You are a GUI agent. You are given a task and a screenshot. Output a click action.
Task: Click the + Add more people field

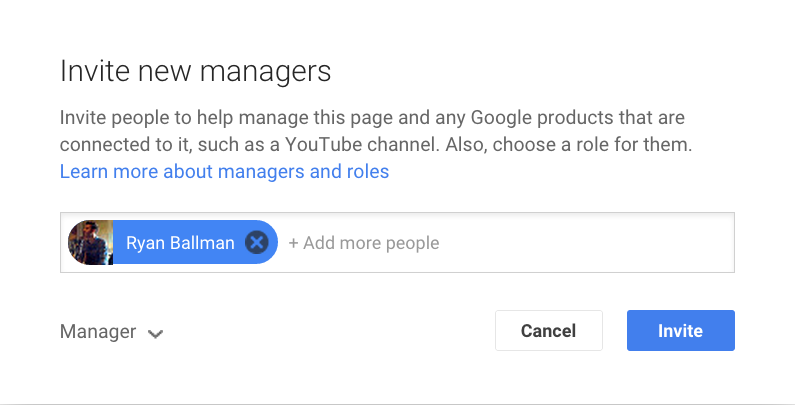click(x=364, y=243)
